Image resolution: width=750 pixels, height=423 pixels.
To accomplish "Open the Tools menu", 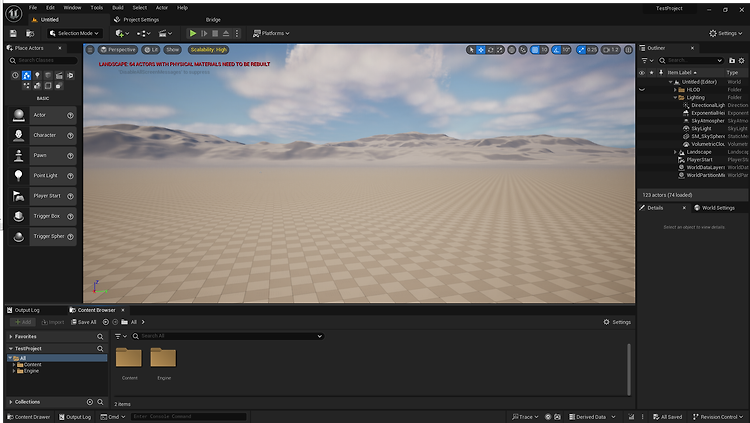I will click(97, 8).
